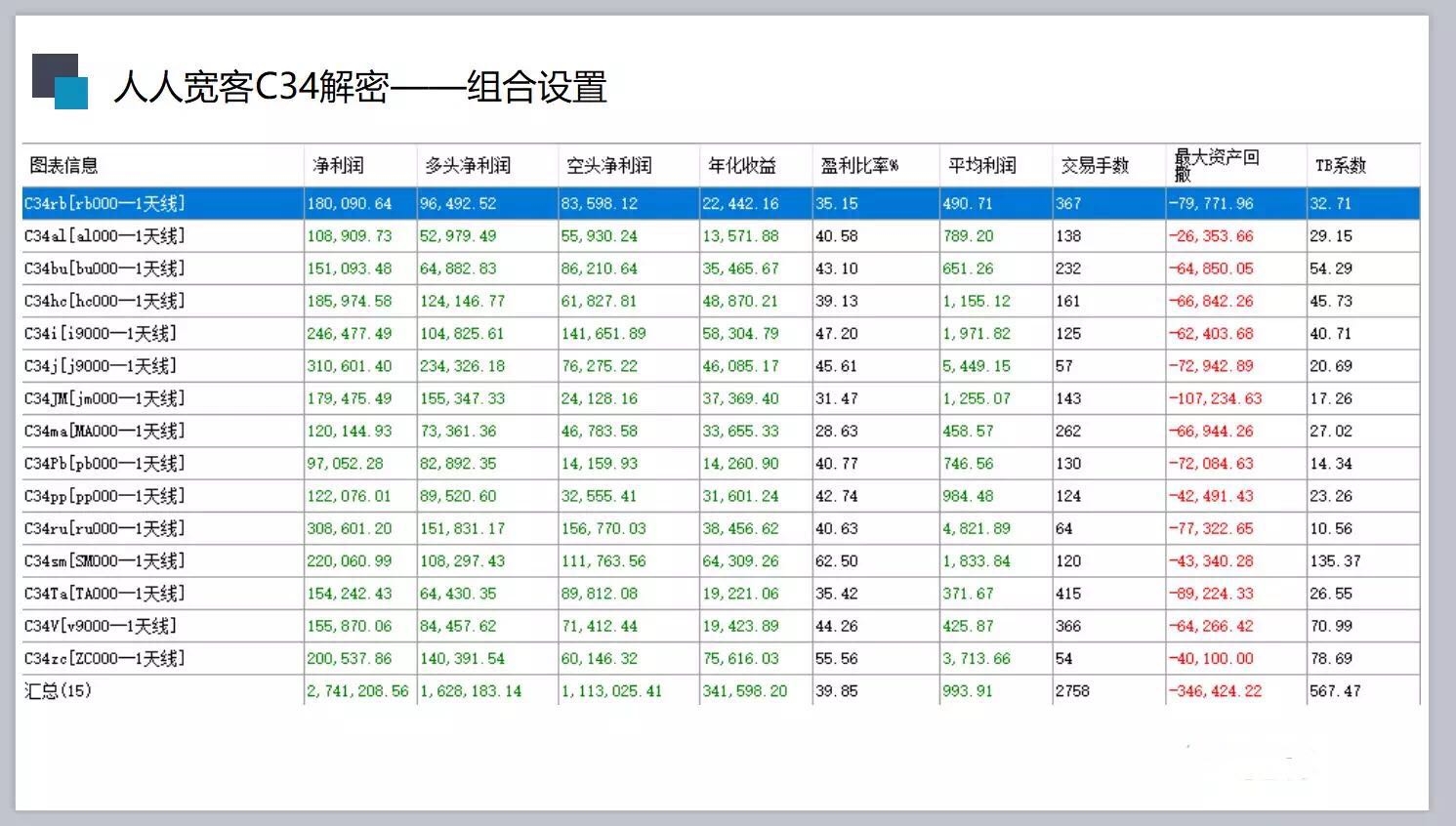1456x826 pixels.
Task: Click total annualized return 341,598.20
Action: coord(745,691)
